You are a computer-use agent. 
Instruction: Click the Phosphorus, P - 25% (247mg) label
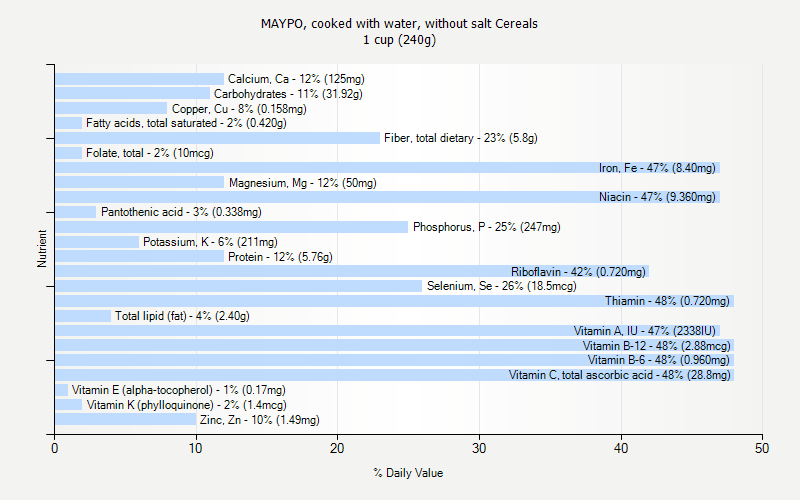[x=487, y=227]
